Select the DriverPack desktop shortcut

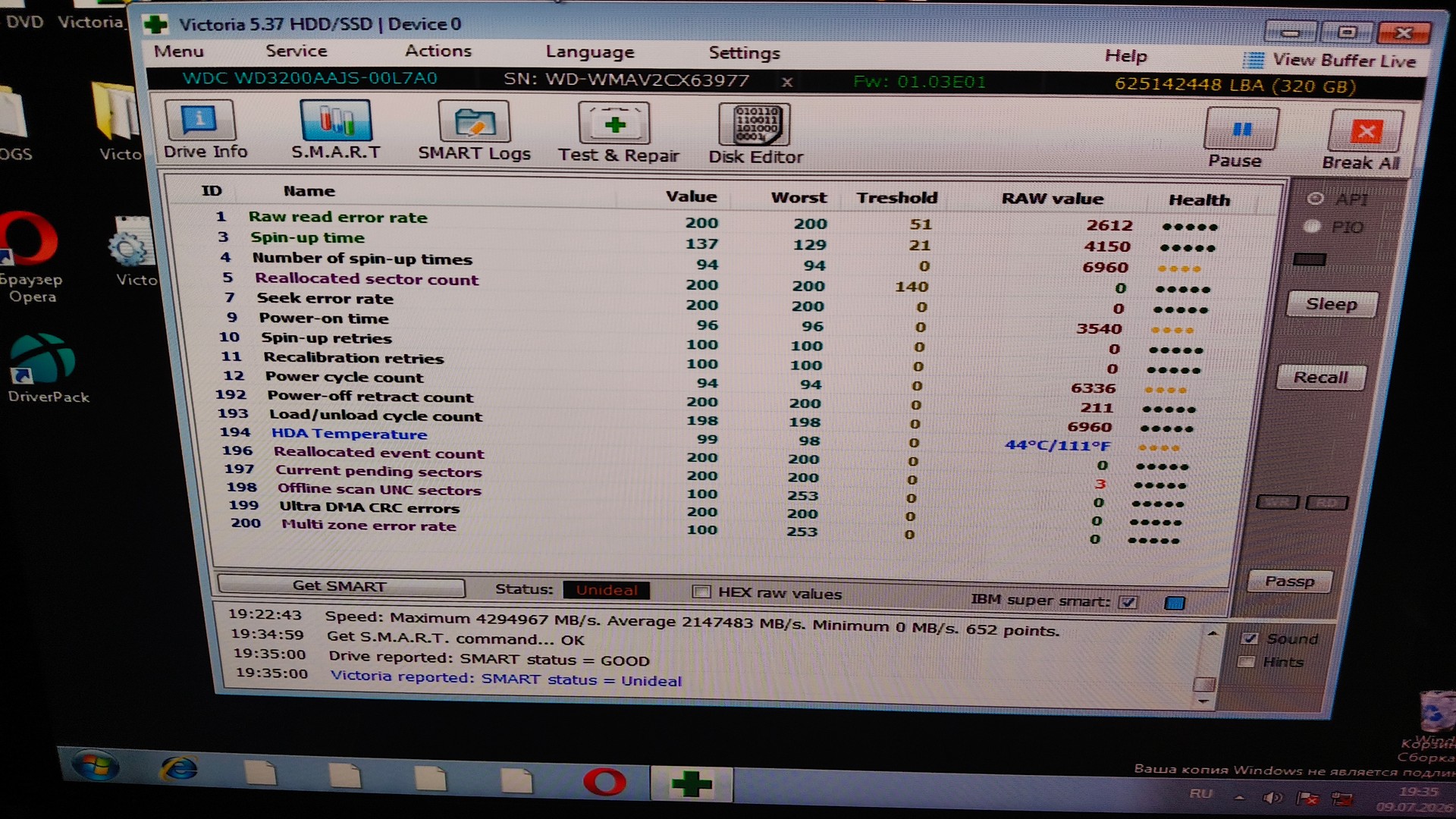pos(47,369)
